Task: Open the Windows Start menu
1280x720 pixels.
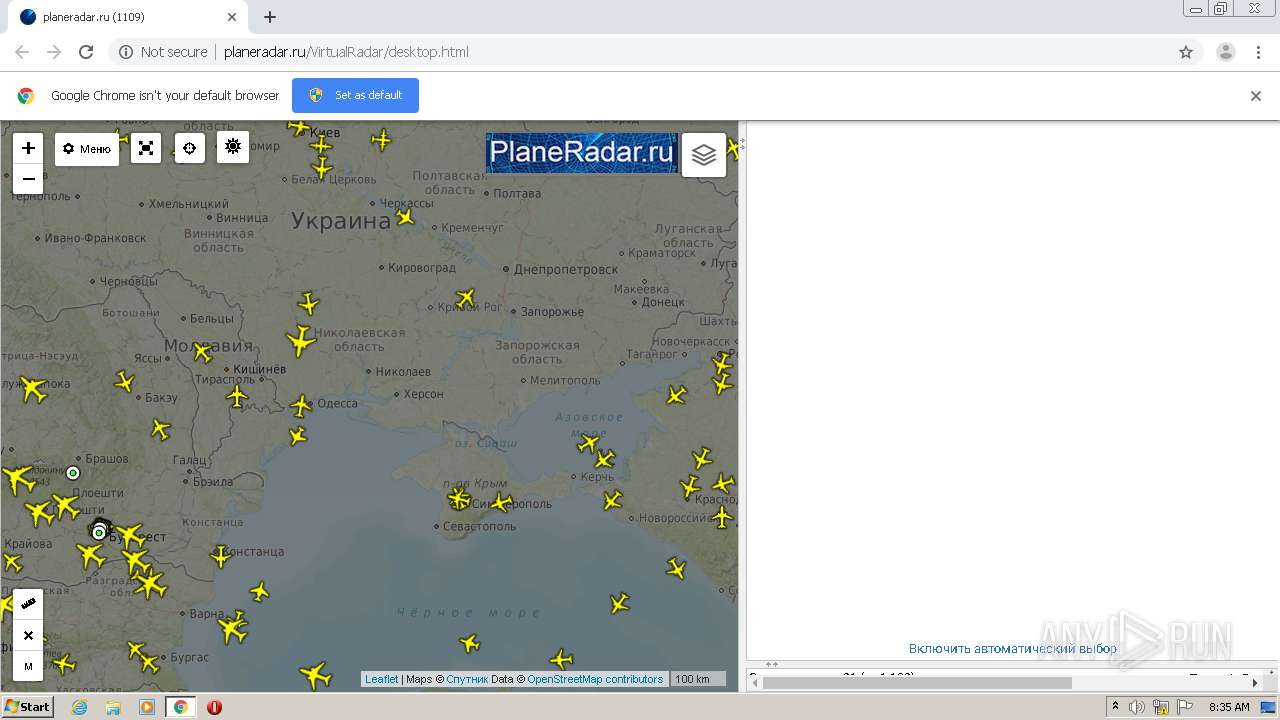Action: (x=28, y=707)
